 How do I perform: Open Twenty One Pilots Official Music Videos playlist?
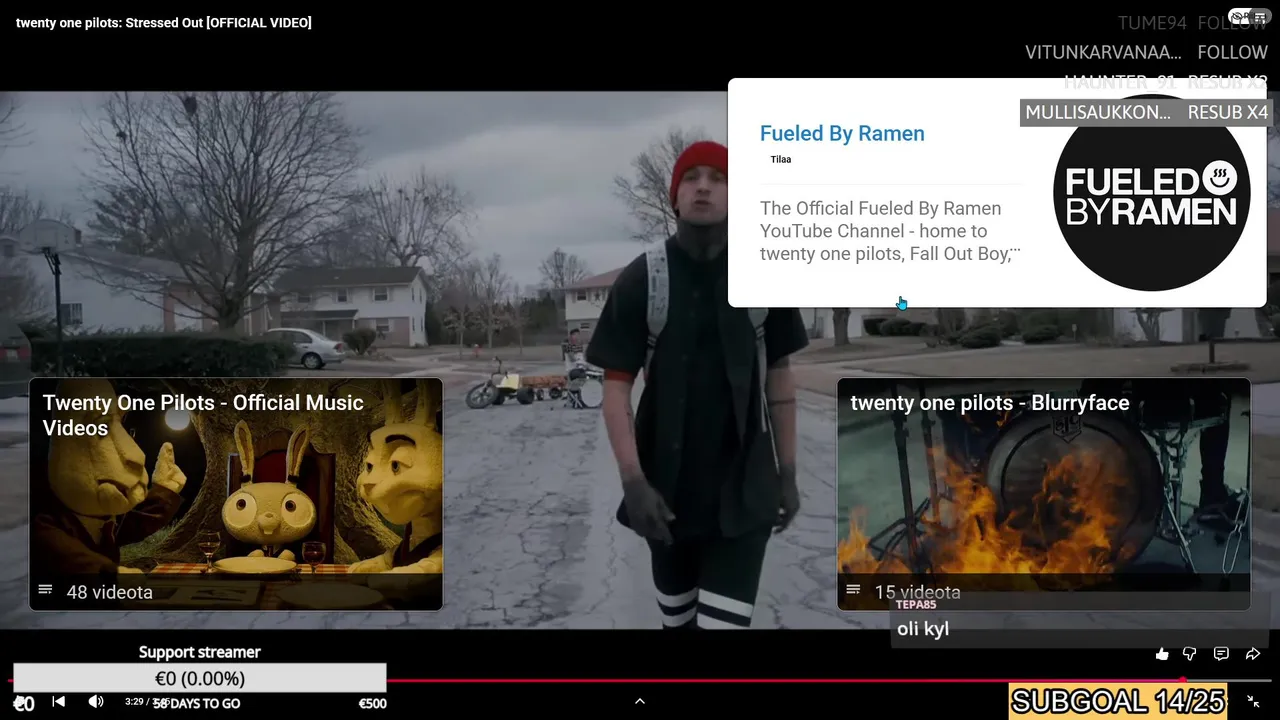(236, 494)
